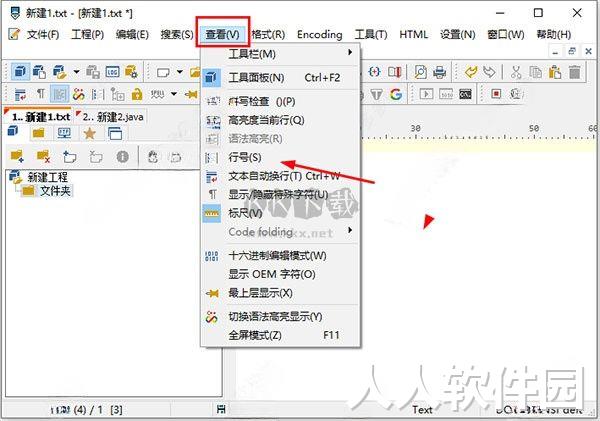Click the new blank document toolbar icon
The image size is (600, 421).
[x=163, y=72]
